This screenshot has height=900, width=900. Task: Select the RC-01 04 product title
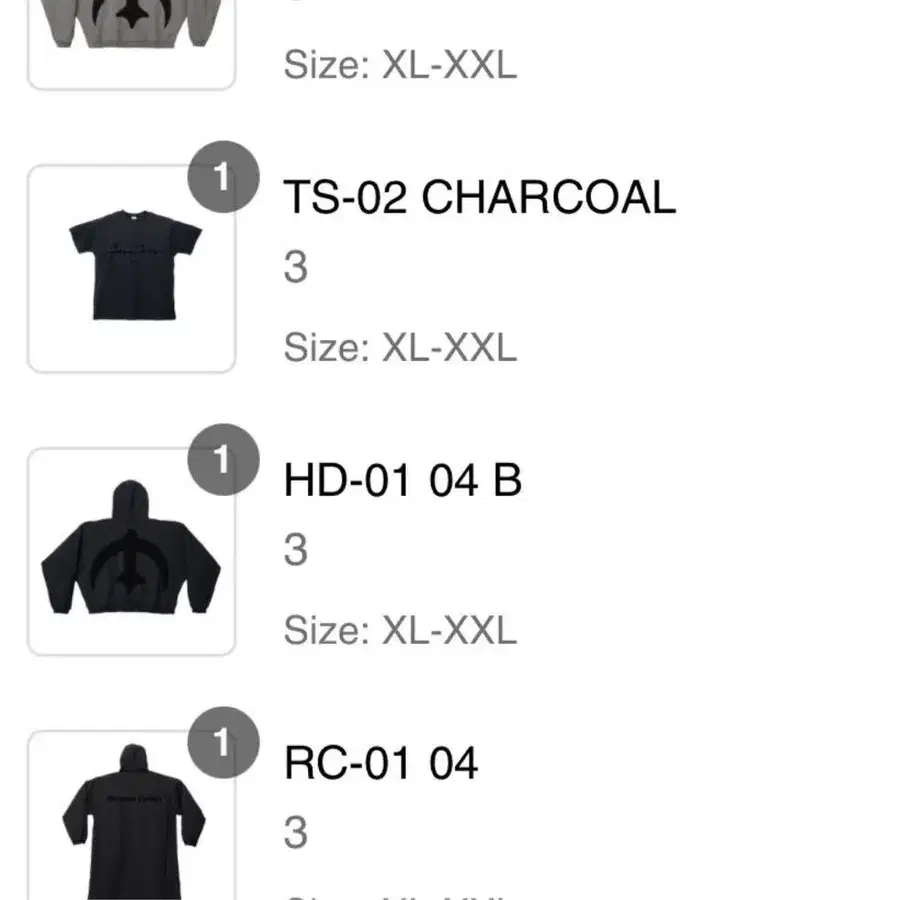pos(381,763)
